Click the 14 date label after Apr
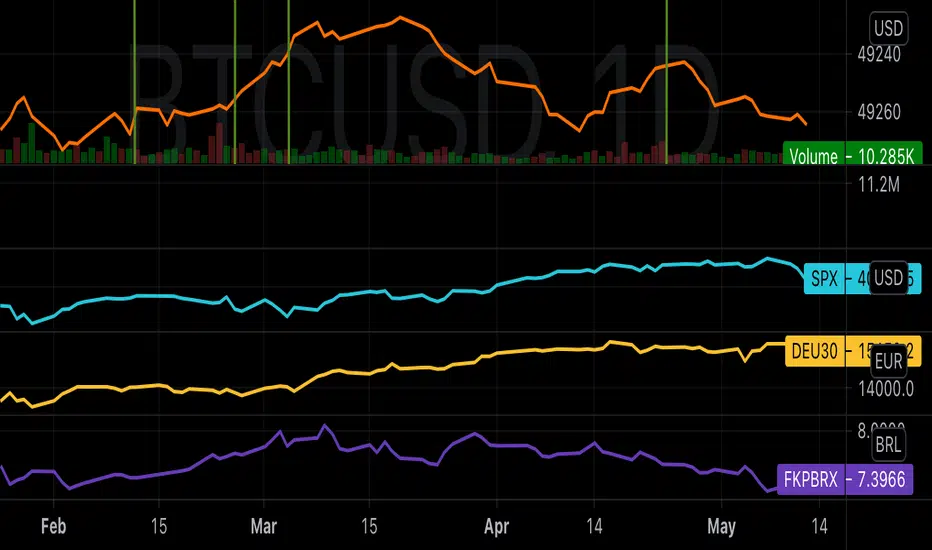This screenshot has width=932, height=550. pyautogui.click(x=594, y=526)
